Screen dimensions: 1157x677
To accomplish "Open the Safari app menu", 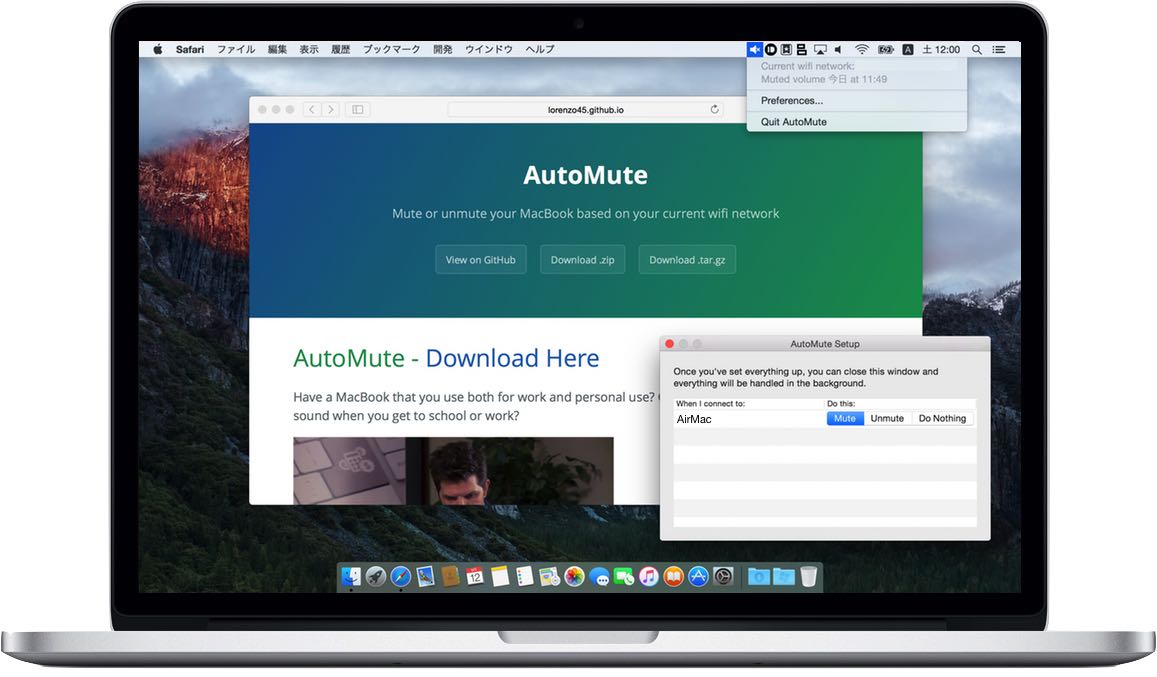I will (190, 49).
